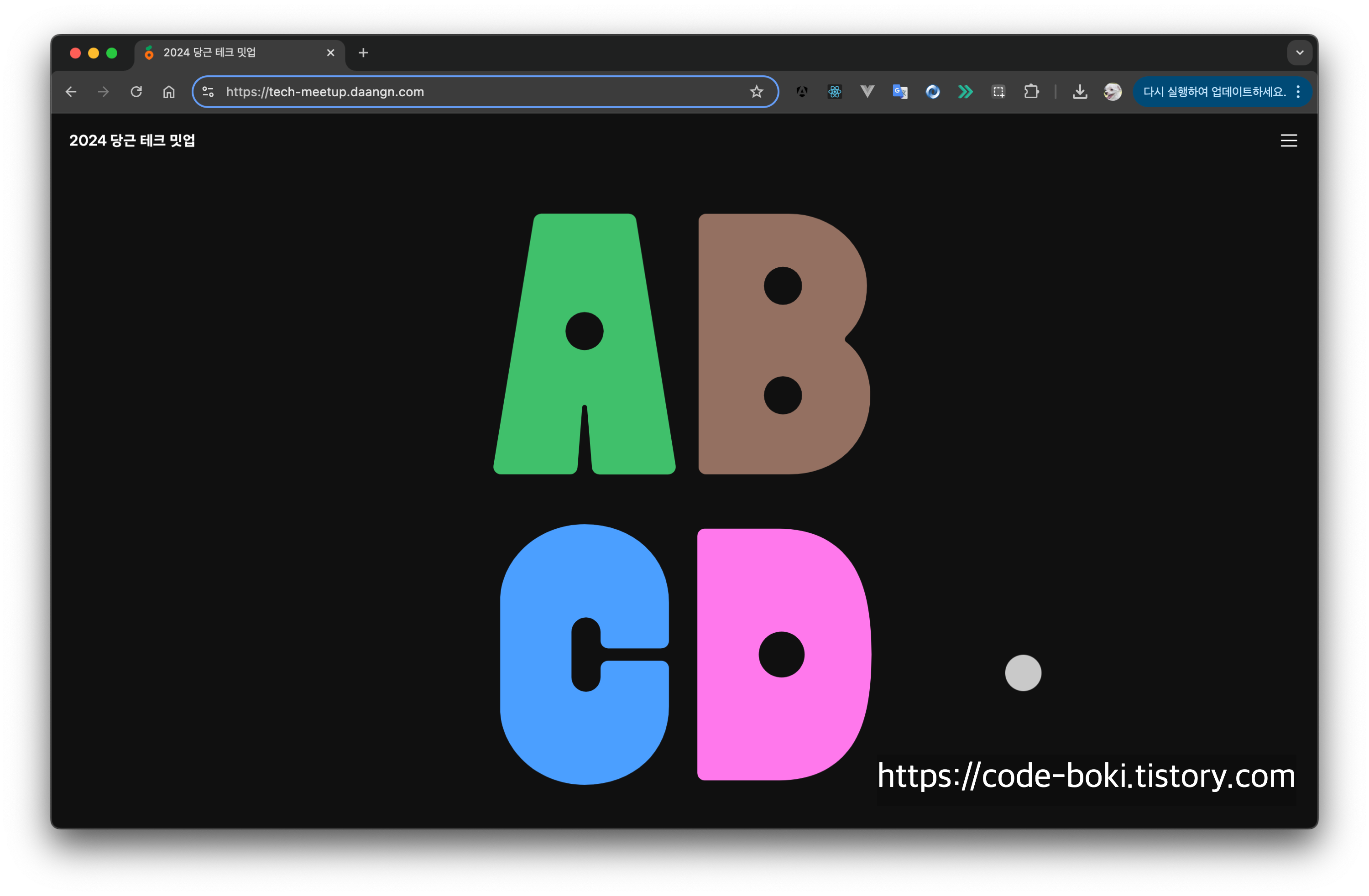Activate the screen capture selection extension
The height and width of the screenshot is (896, 1369).
point(998,91)
